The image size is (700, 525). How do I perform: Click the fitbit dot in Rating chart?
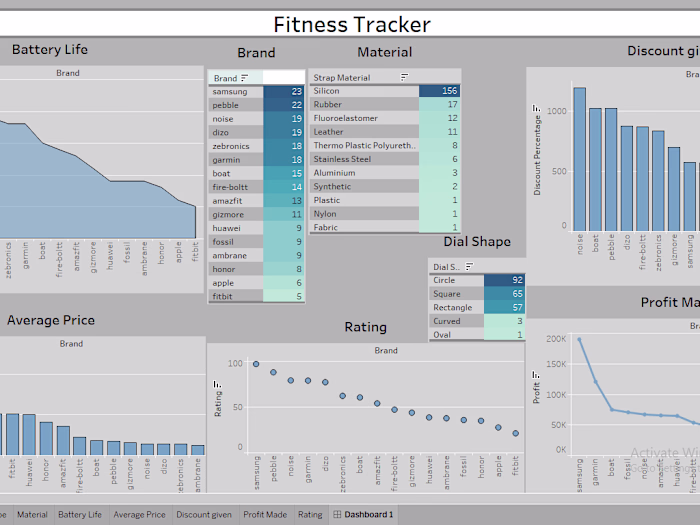[x=516, y=433]
